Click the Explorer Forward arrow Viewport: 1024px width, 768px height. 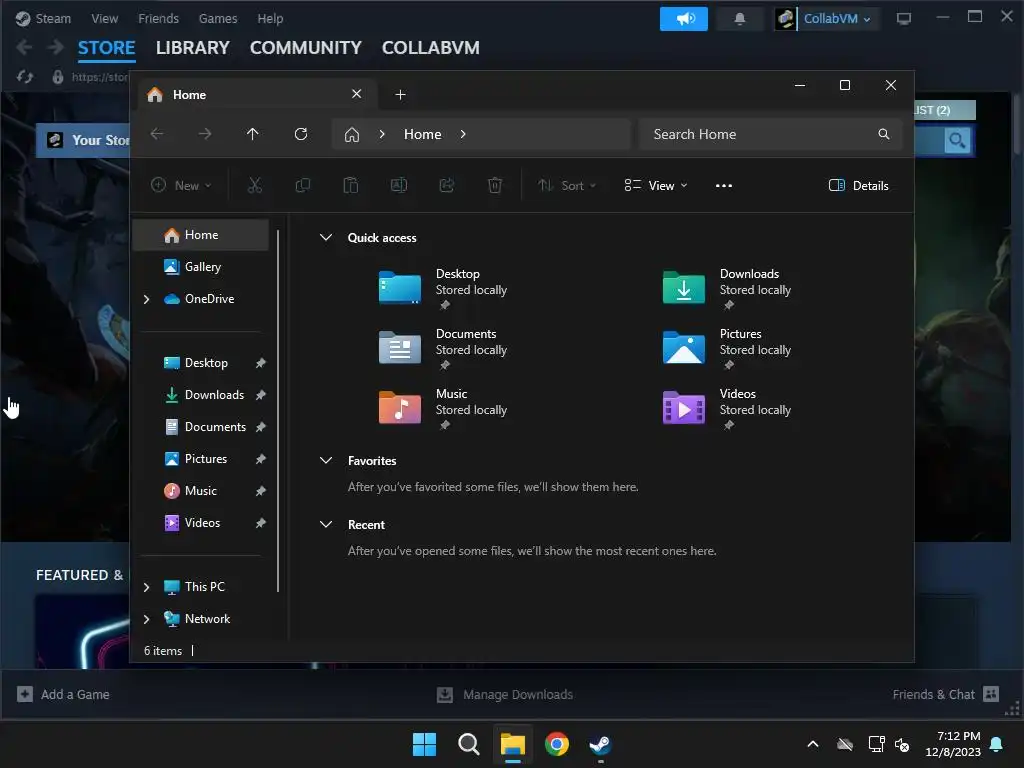tap(205, 134)
